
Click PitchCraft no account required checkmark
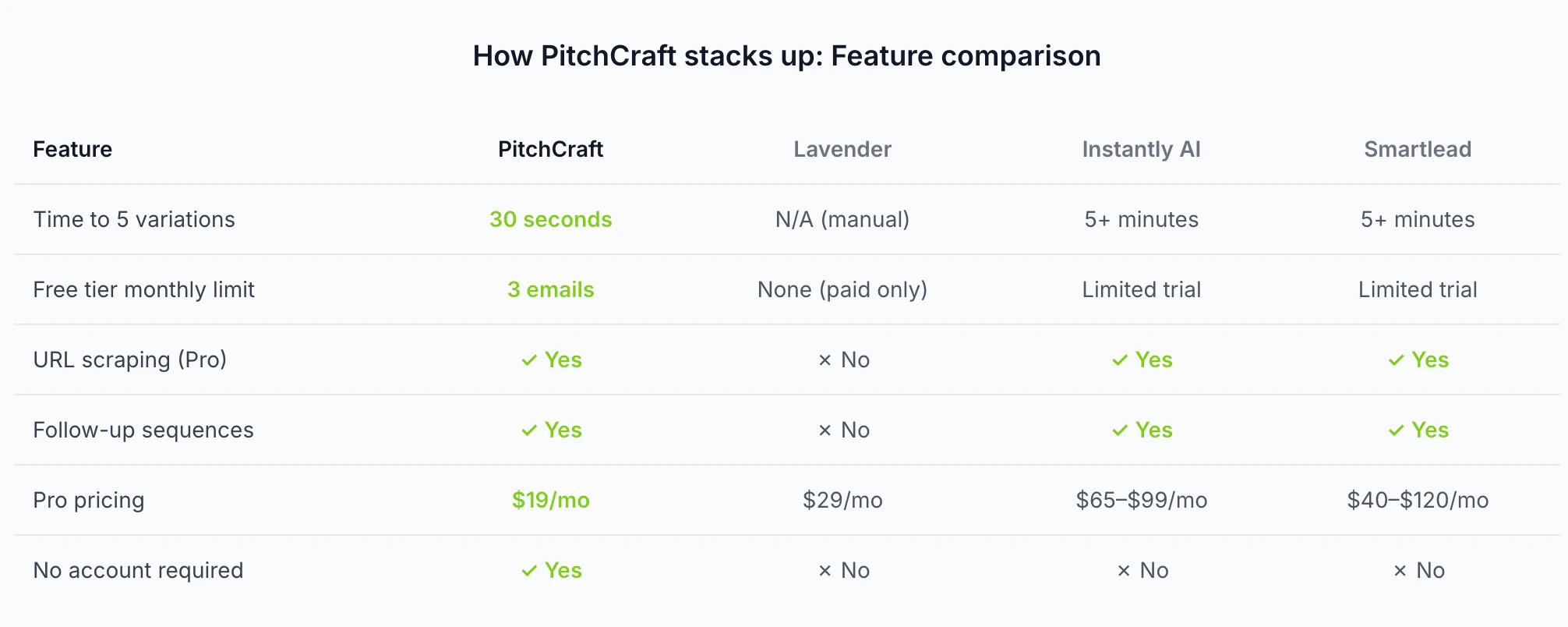529,571
